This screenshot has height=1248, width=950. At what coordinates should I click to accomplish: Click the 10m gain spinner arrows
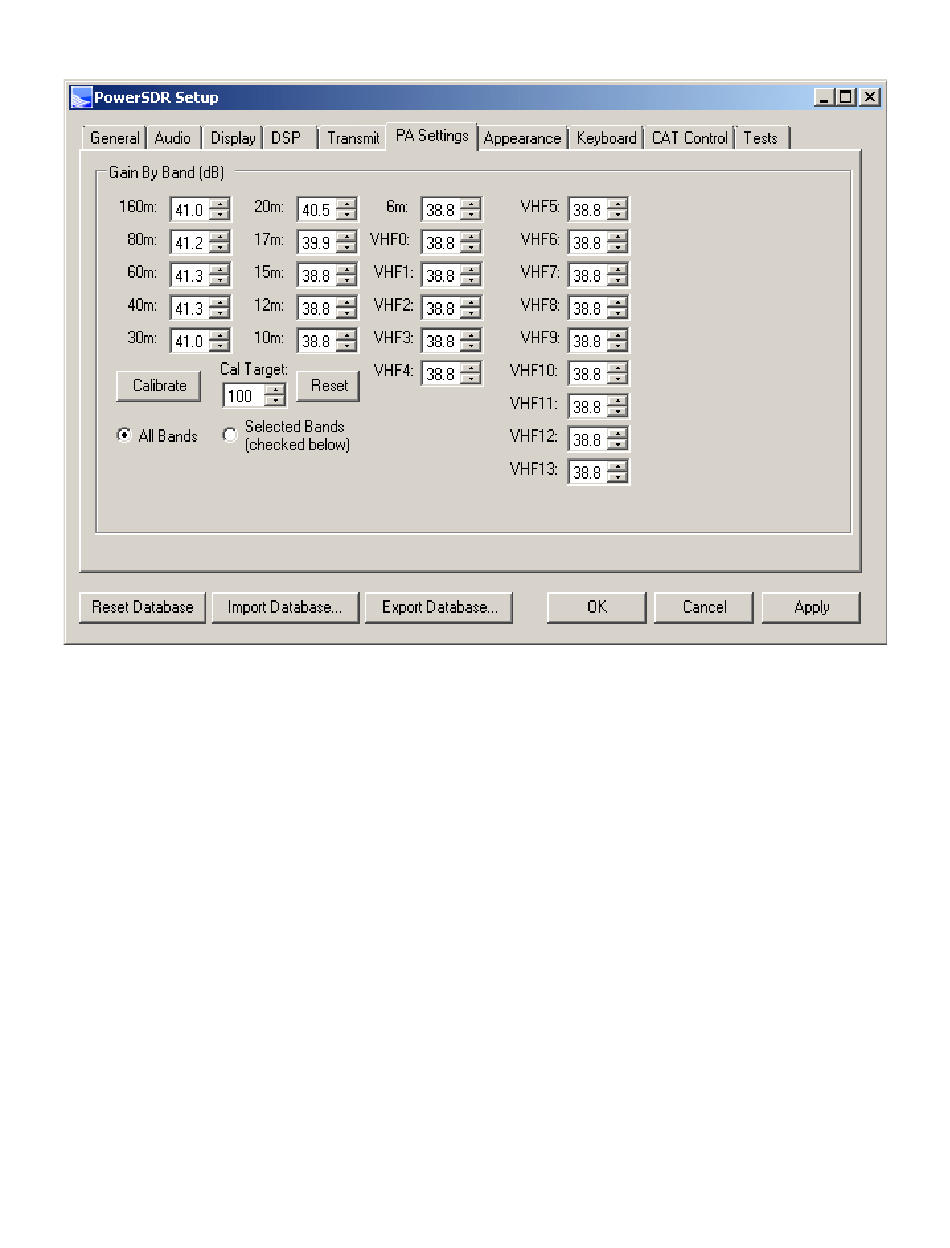[346, 341]
